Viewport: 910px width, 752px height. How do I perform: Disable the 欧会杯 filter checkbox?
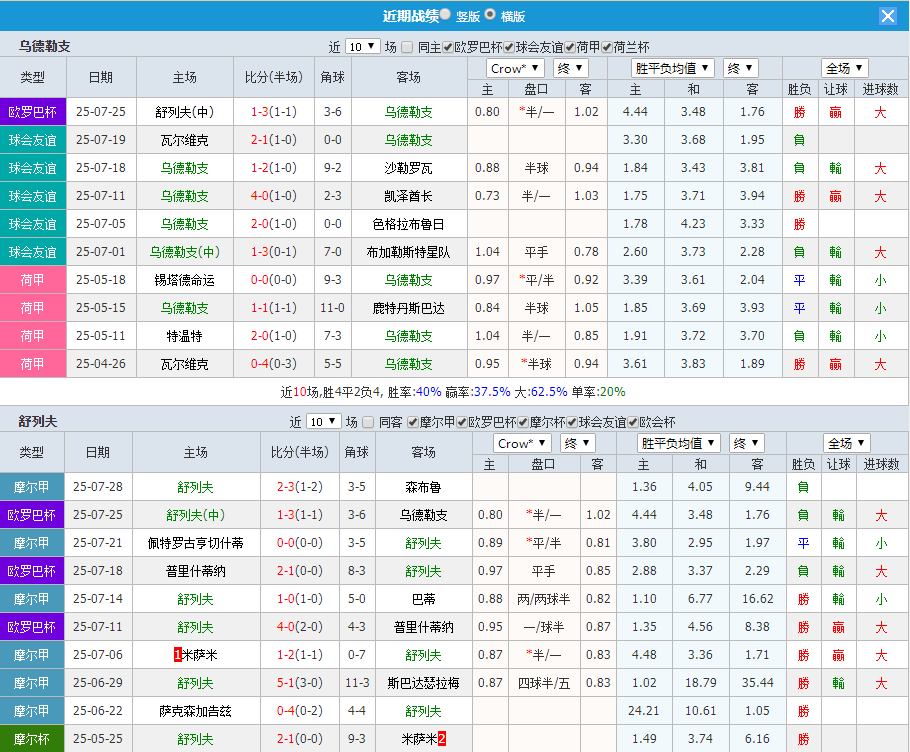(631, 421)
